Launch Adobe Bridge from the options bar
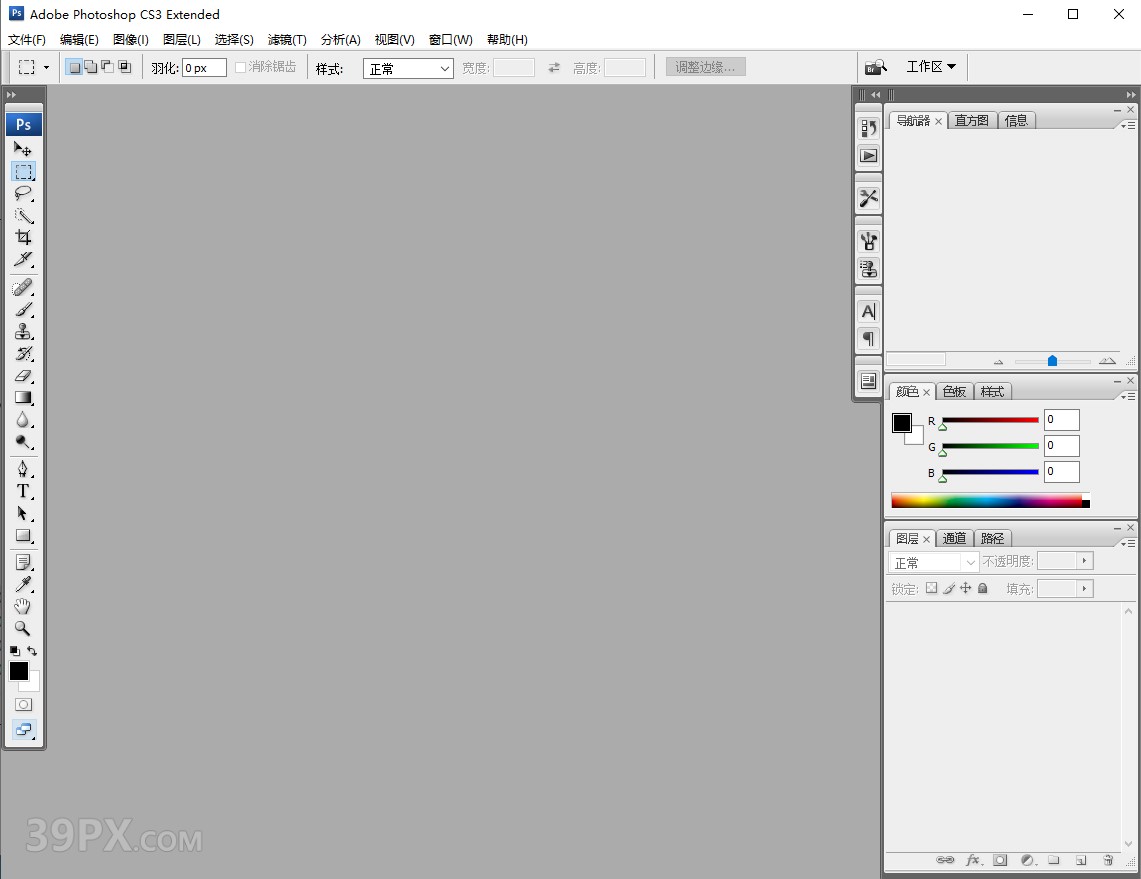 pyautogui.click(x=877, y=66)
